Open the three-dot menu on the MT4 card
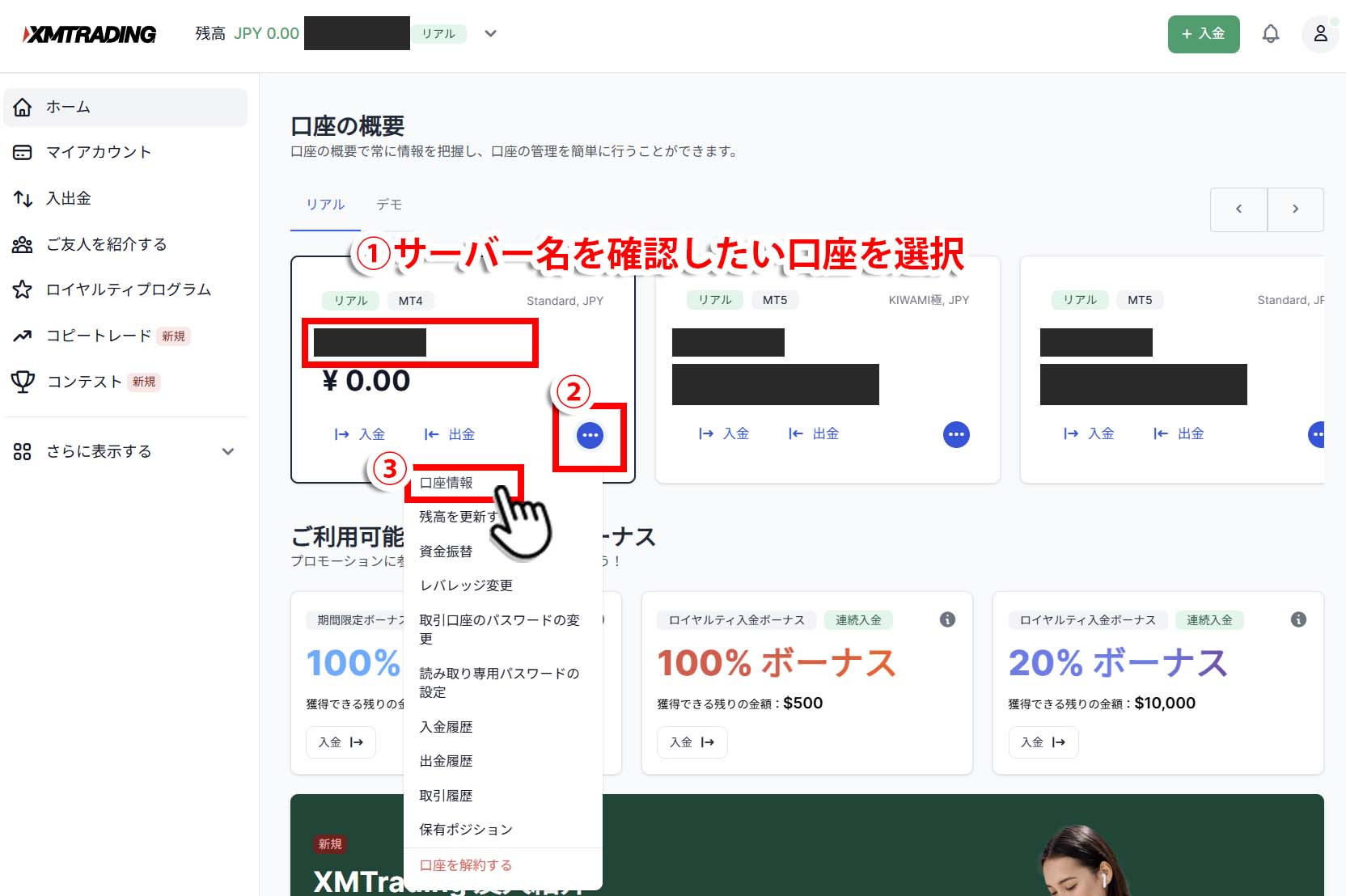Image resolution: width=1346 pixels, height=896 pixels. (590, 435)
